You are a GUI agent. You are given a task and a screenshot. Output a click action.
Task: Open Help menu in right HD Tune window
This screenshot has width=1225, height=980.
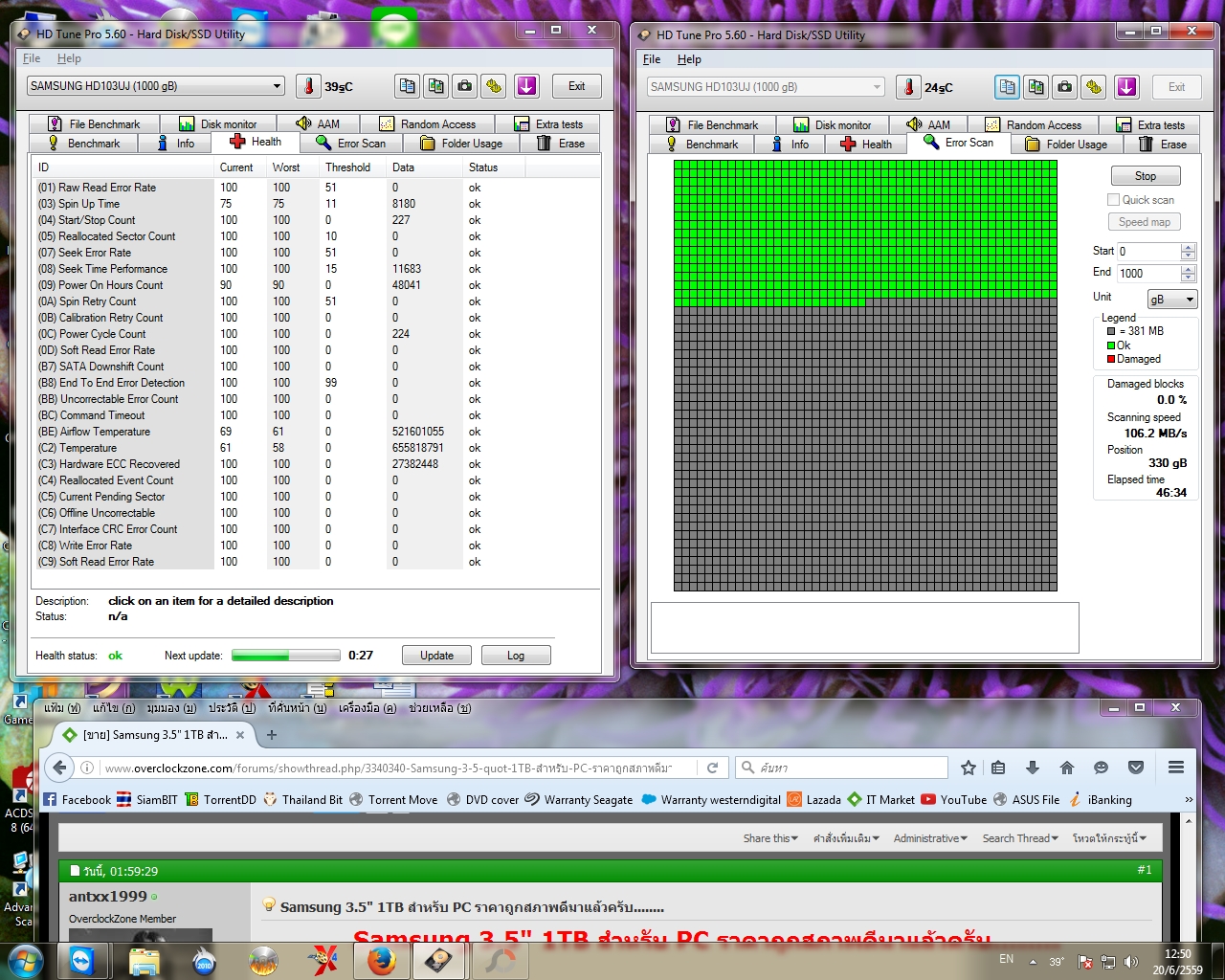pos(689,59)
